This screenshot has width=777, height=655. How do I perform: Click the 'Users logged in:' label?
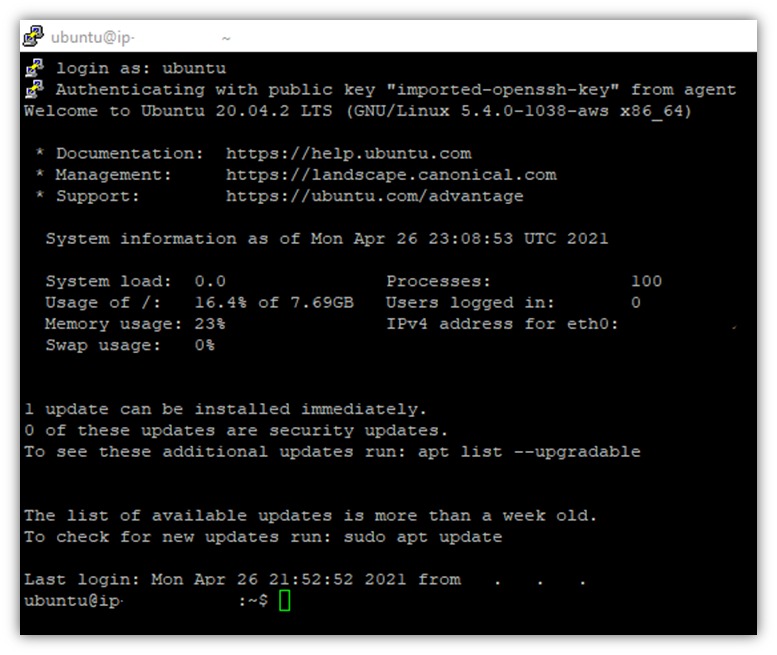470,302
